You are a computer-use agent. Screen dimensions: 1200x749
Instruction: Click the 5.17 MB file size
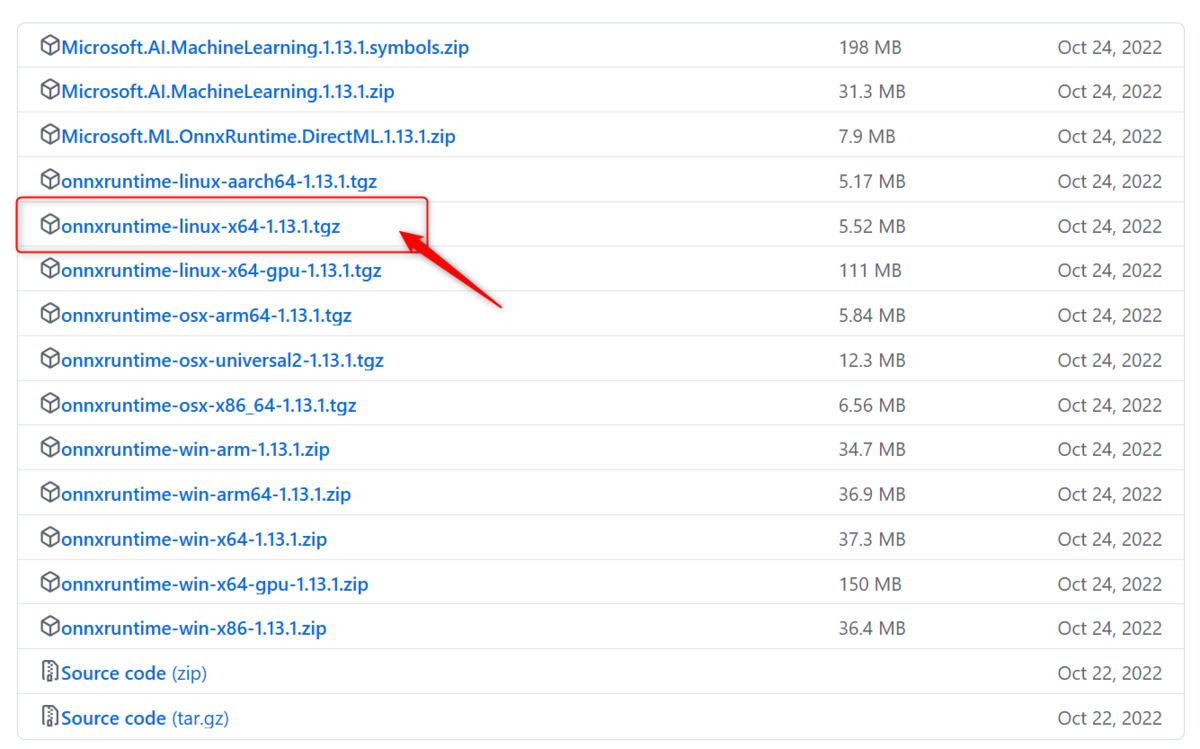(x=872, y=181)
